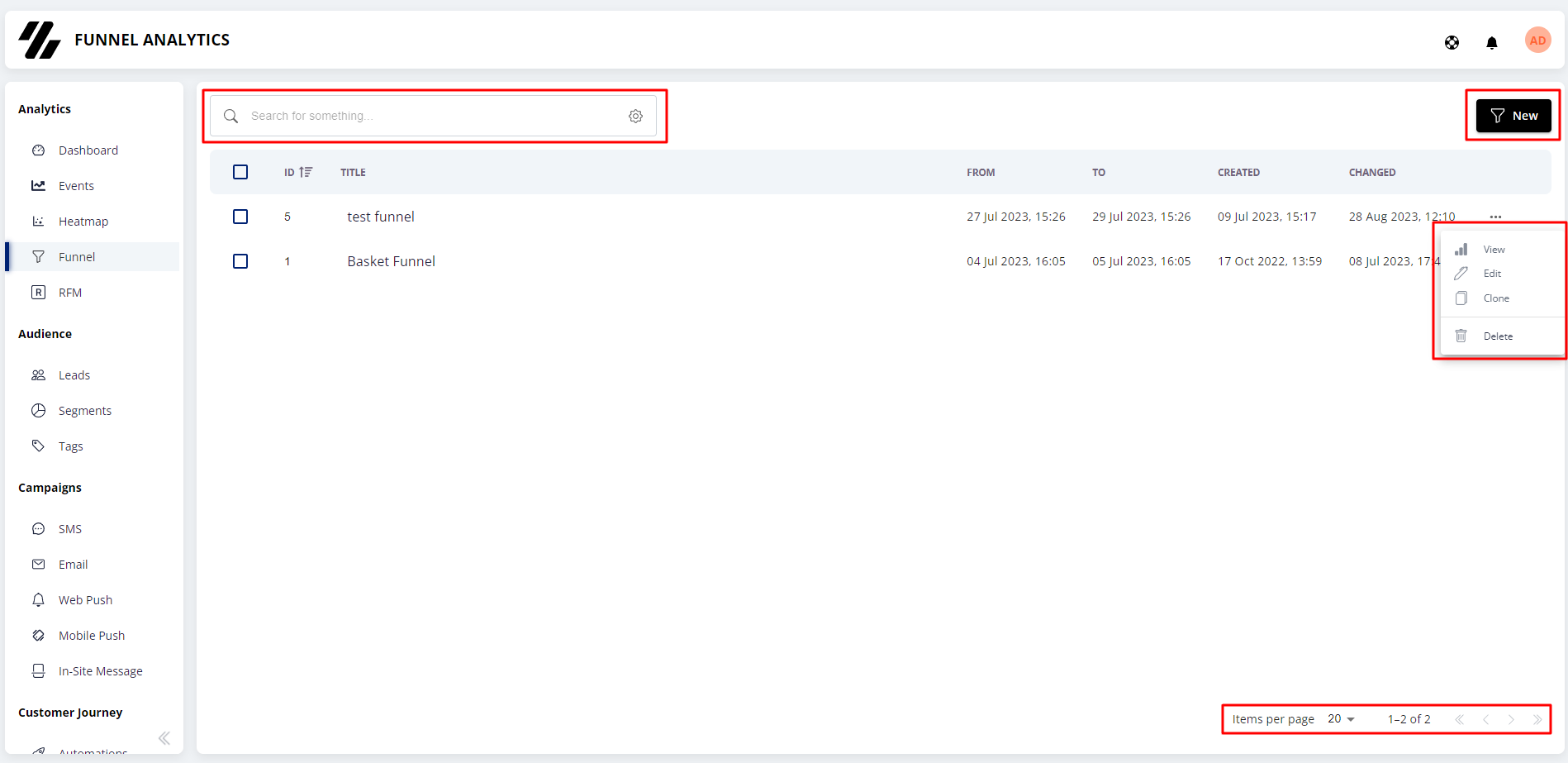Open three-dots menu for test funnel row
1568x763 pixels.
point(1495,217)
